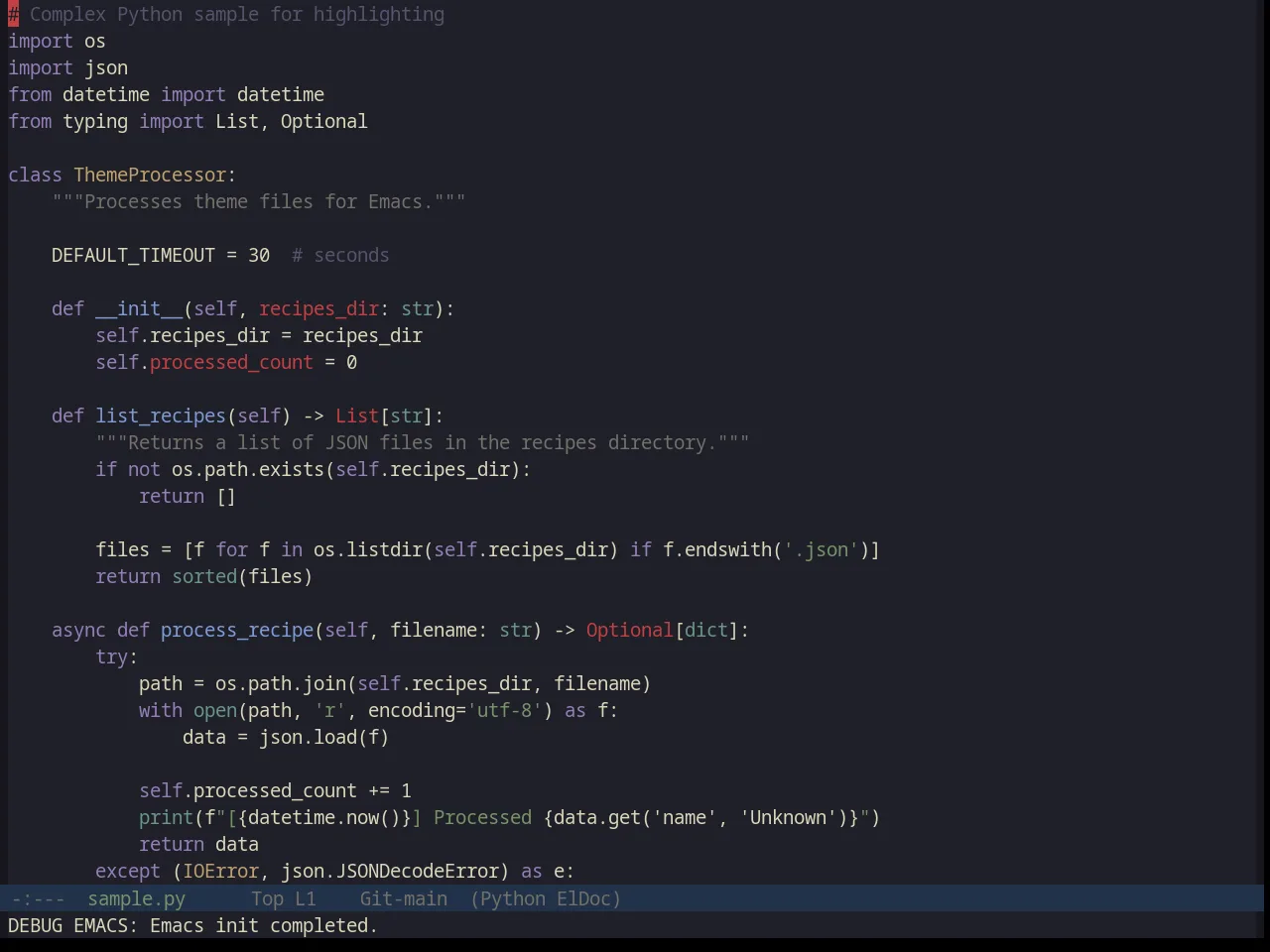Click the L1 line number indicator

pyautogui.click(x=305, y=898)
